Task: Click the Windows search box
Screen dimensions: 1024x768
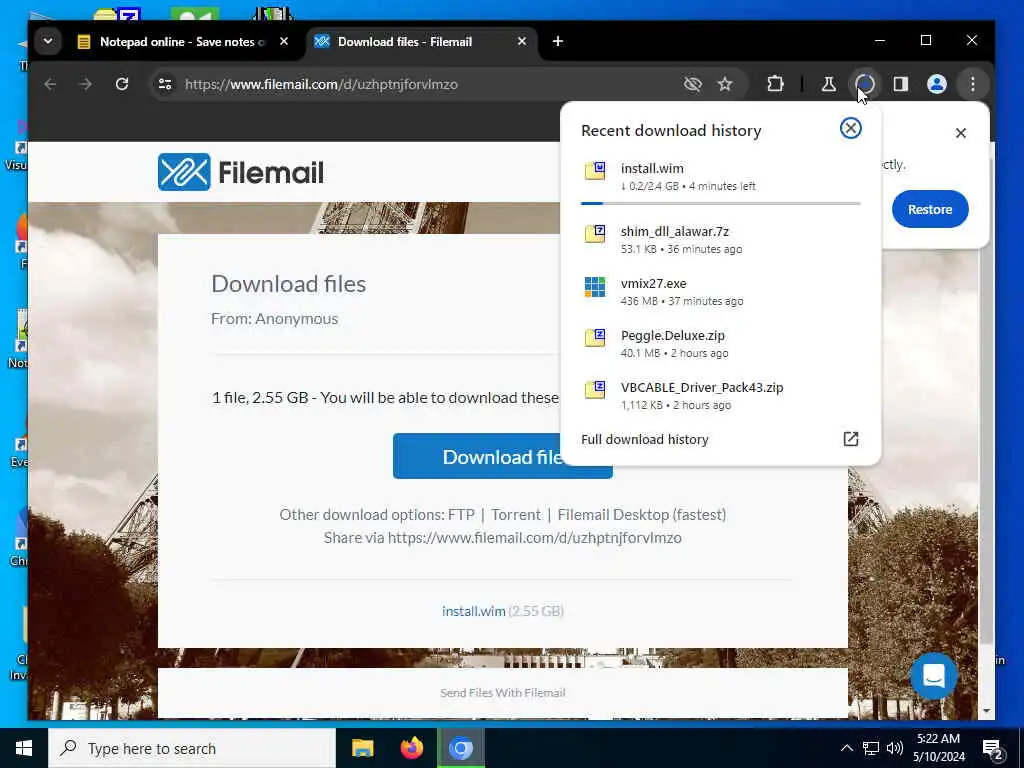Action: [191, 748]
